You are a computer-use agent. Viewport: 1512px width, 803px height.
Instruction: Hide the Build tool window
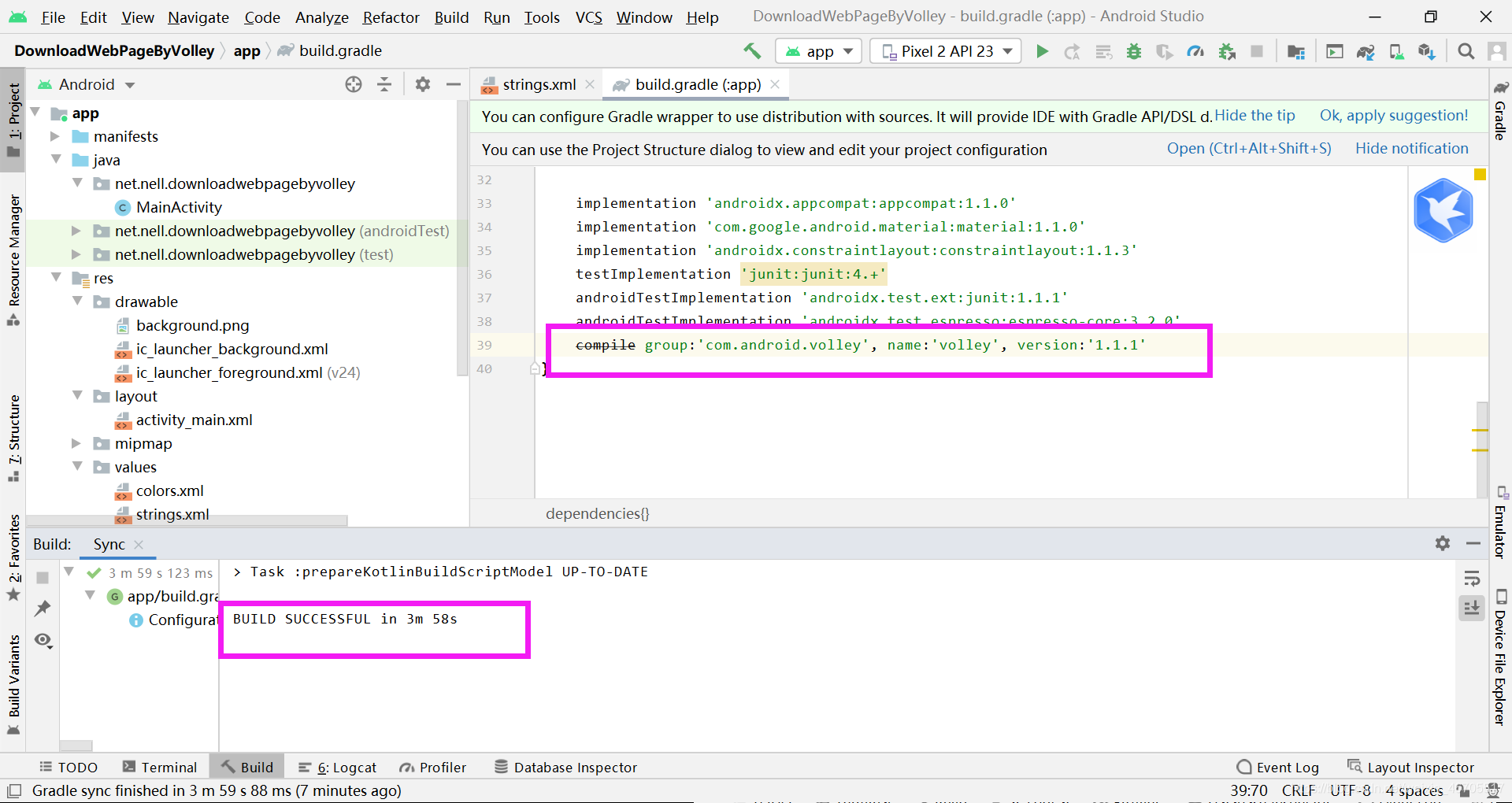click(x=1473, y=543)
